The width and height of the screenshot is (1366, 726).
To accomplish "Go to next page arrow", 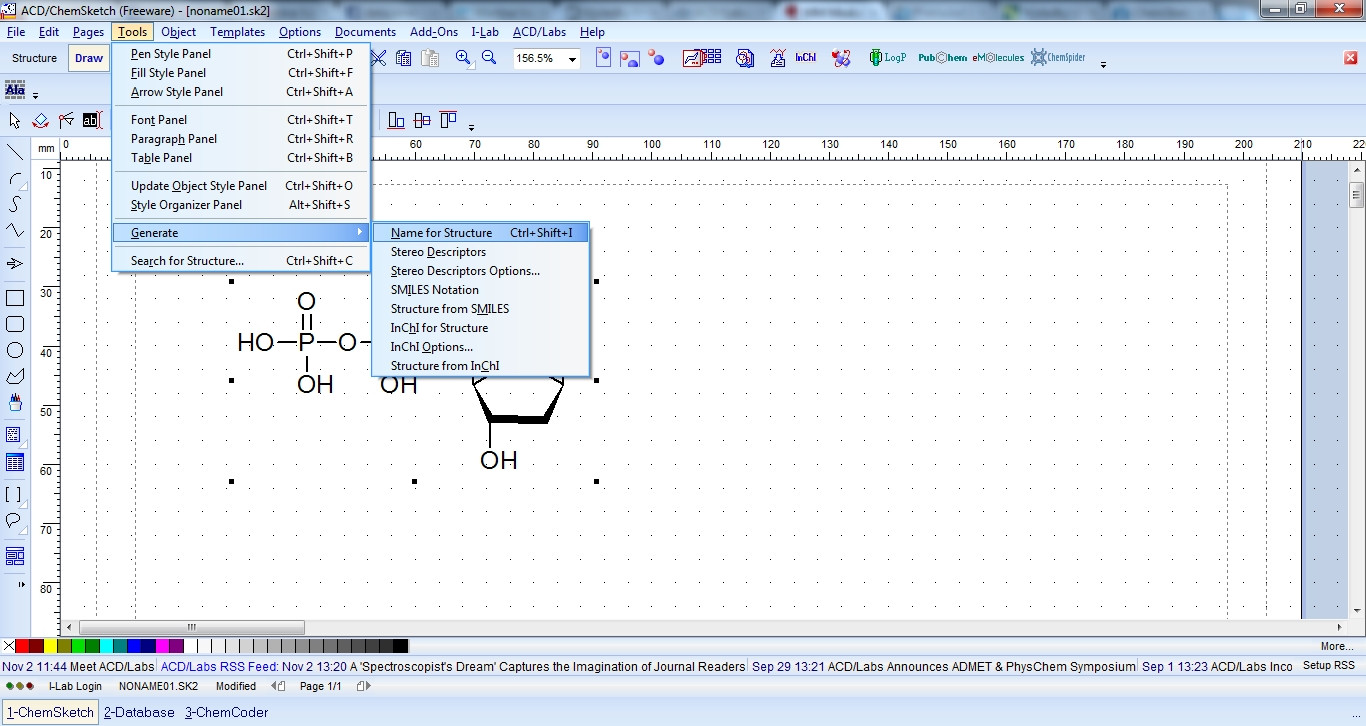I will tap(362, 686).
